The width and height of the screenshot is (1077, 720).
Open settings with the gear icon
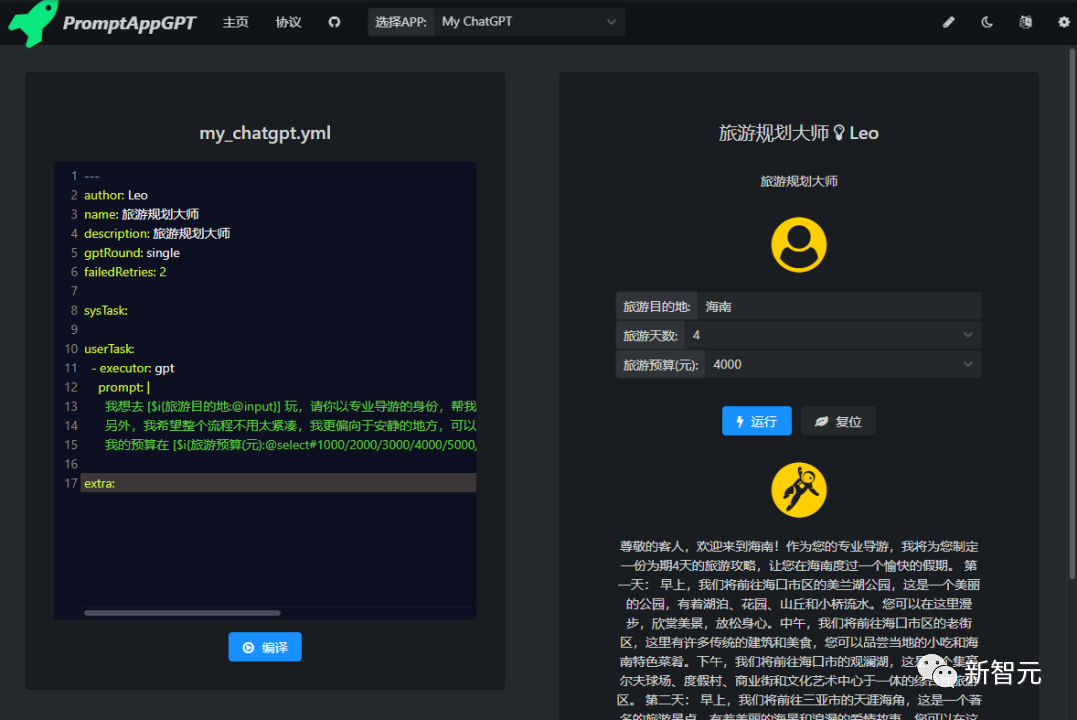[1063, 21]
